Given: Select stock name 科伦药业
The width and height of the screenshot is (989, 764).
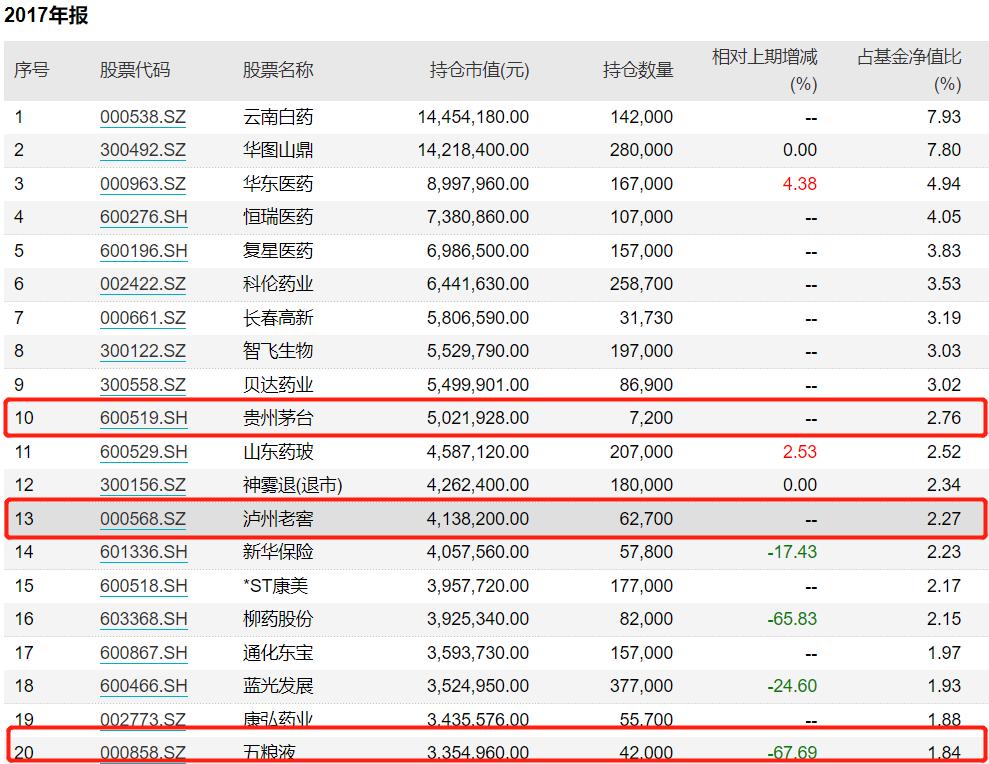Looking at the screenshot, I should 278,284.
